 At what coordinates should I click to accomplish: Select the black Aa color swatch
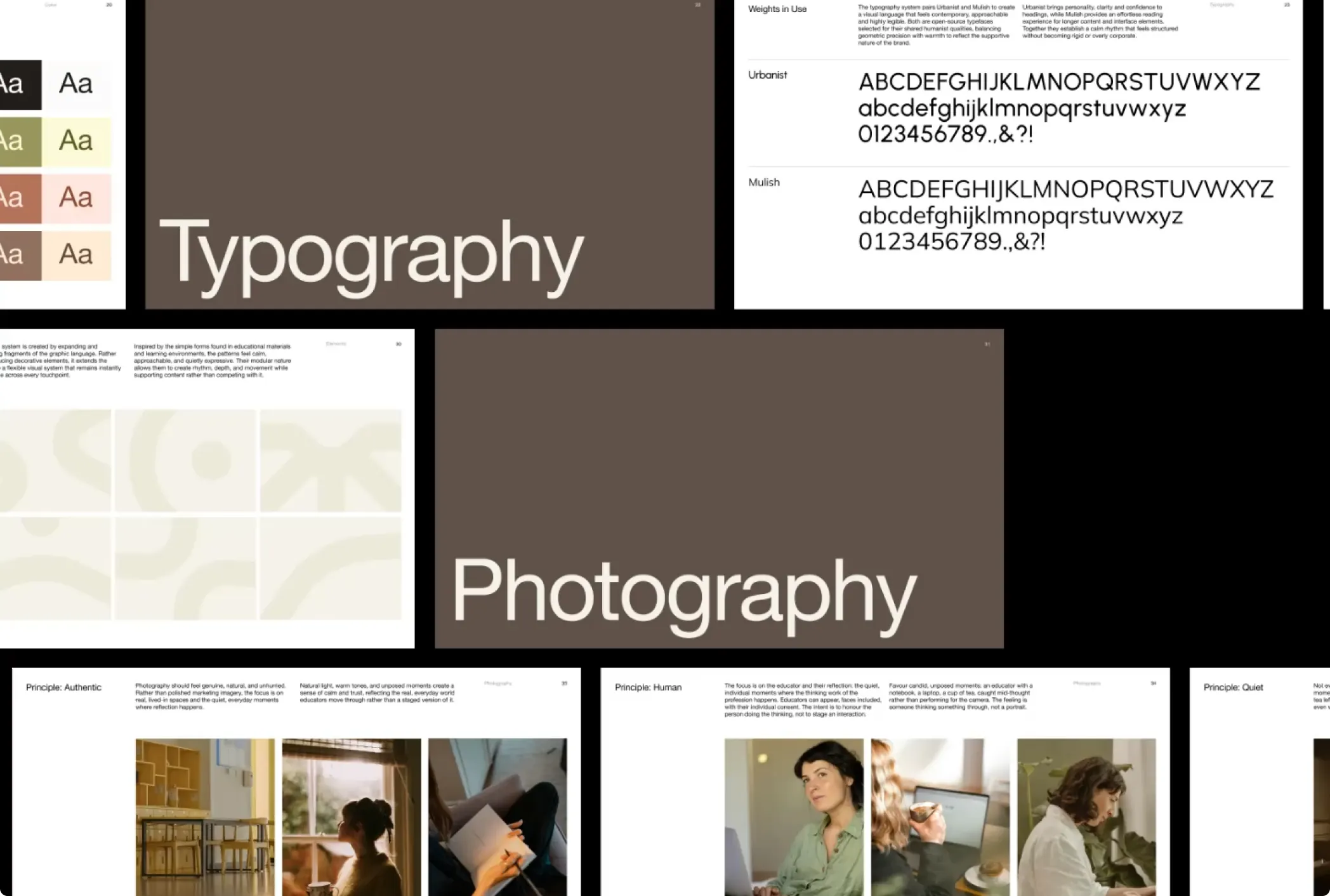(20, 85)
